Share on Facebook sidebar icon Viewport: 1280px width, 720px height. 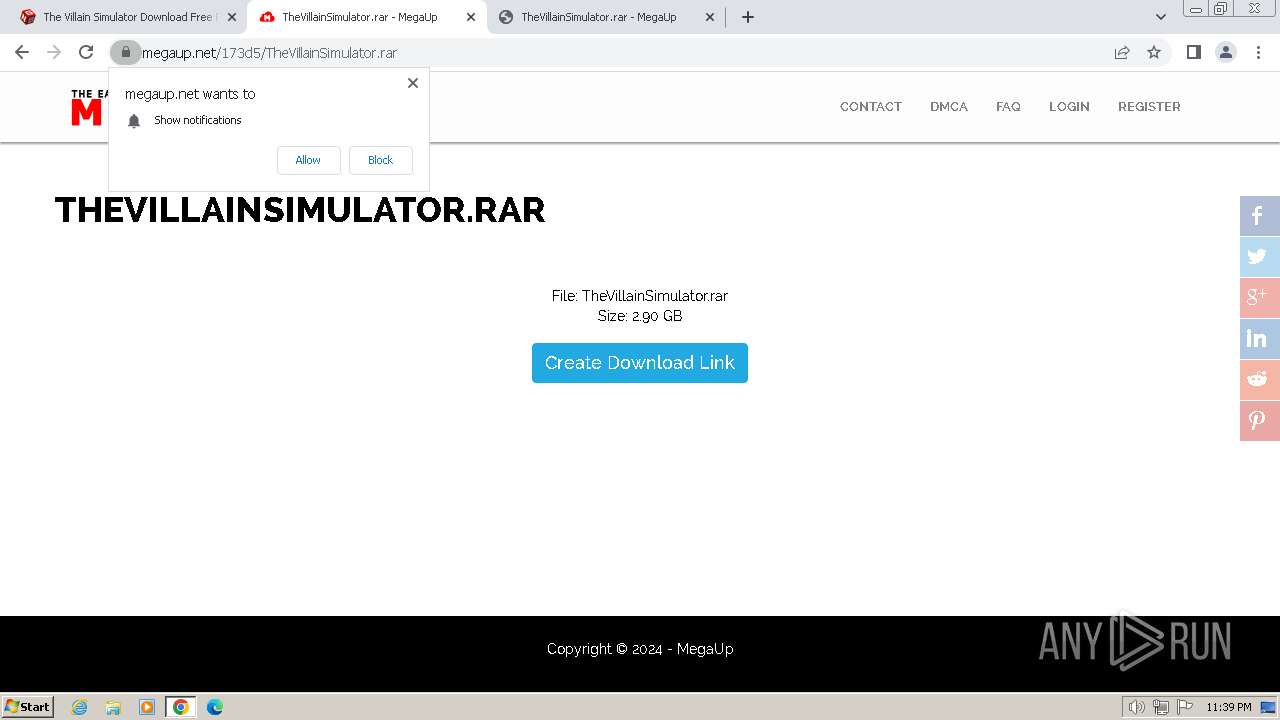pos(1258,216)
